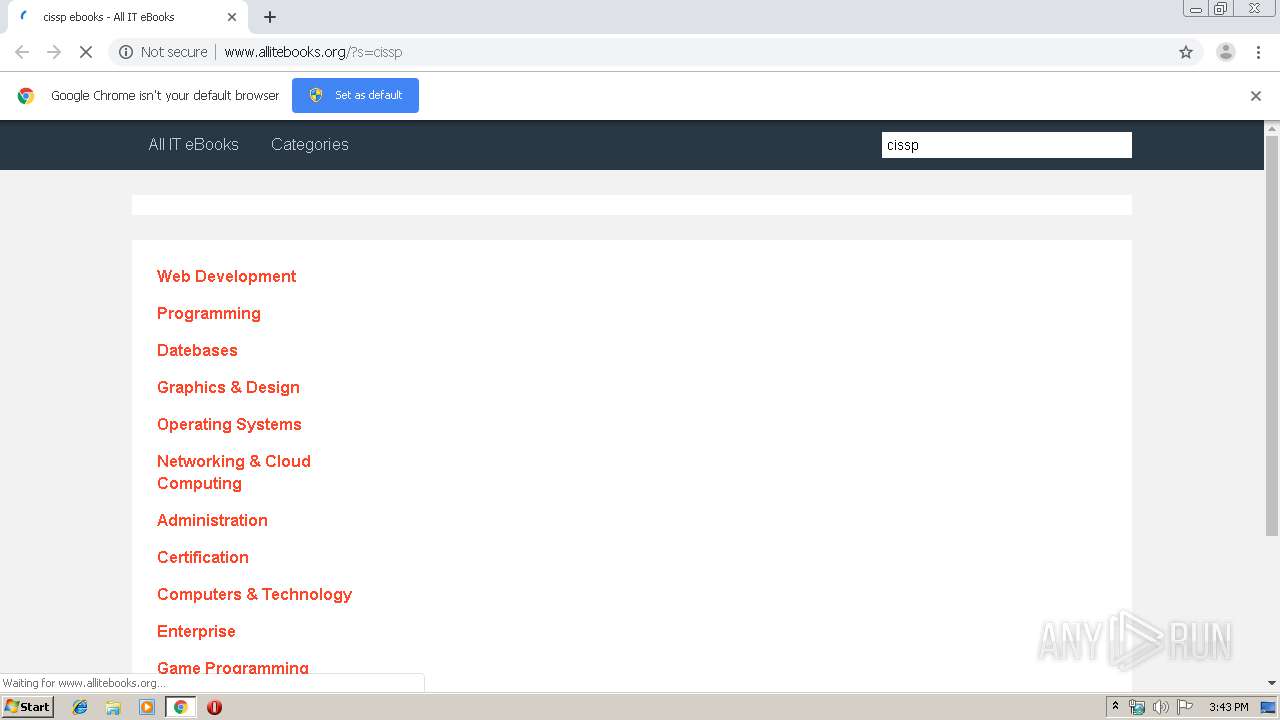Launch Internet Explorer from taskbar
1280x720 pixels.
click(80, 707)
